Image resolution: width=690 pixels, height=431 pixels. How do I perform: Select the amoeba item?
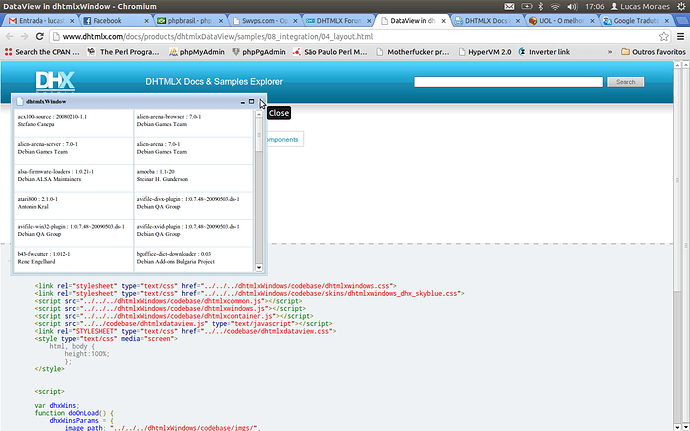(193, 178)
